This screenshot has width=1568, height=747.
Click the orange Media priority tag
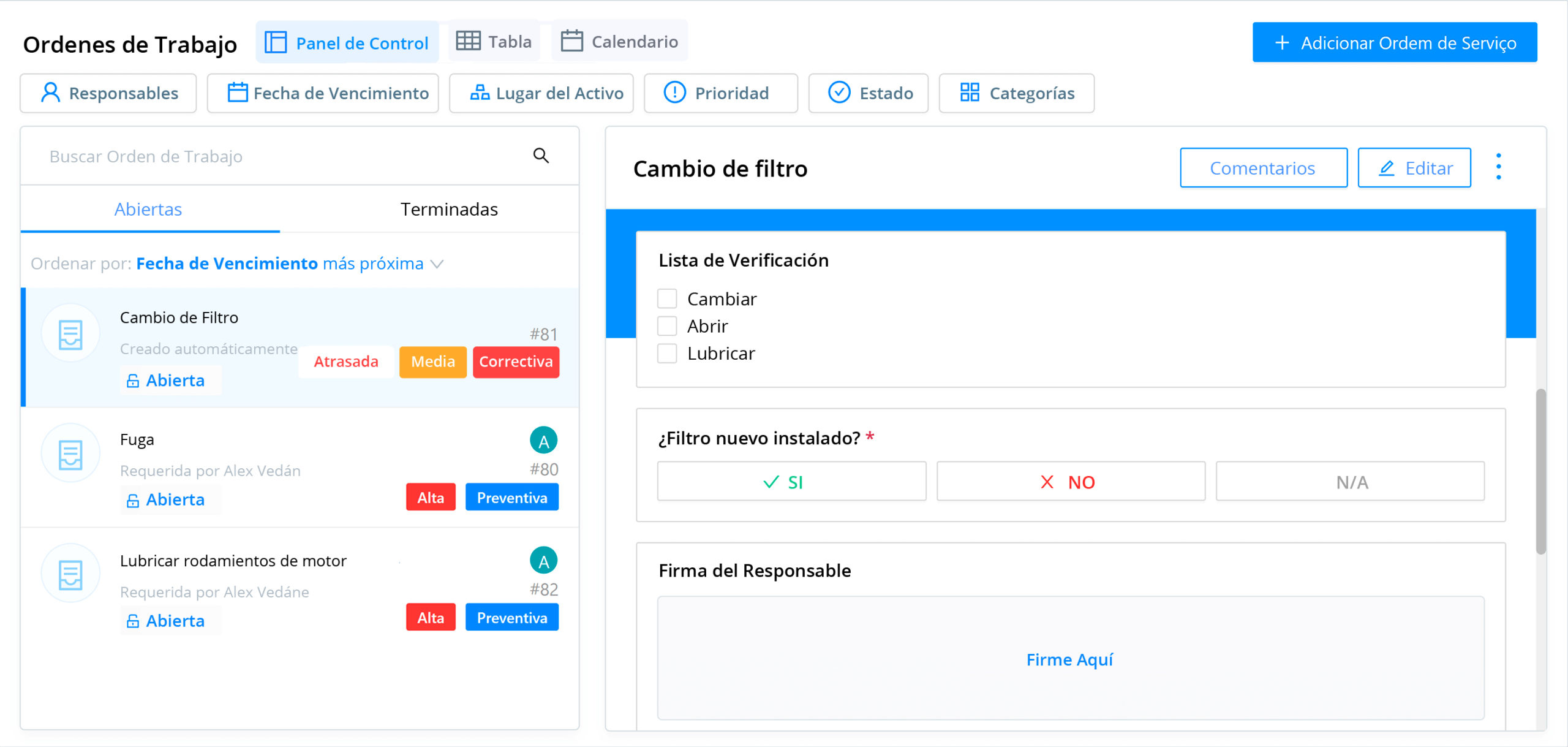coord(433,362)
